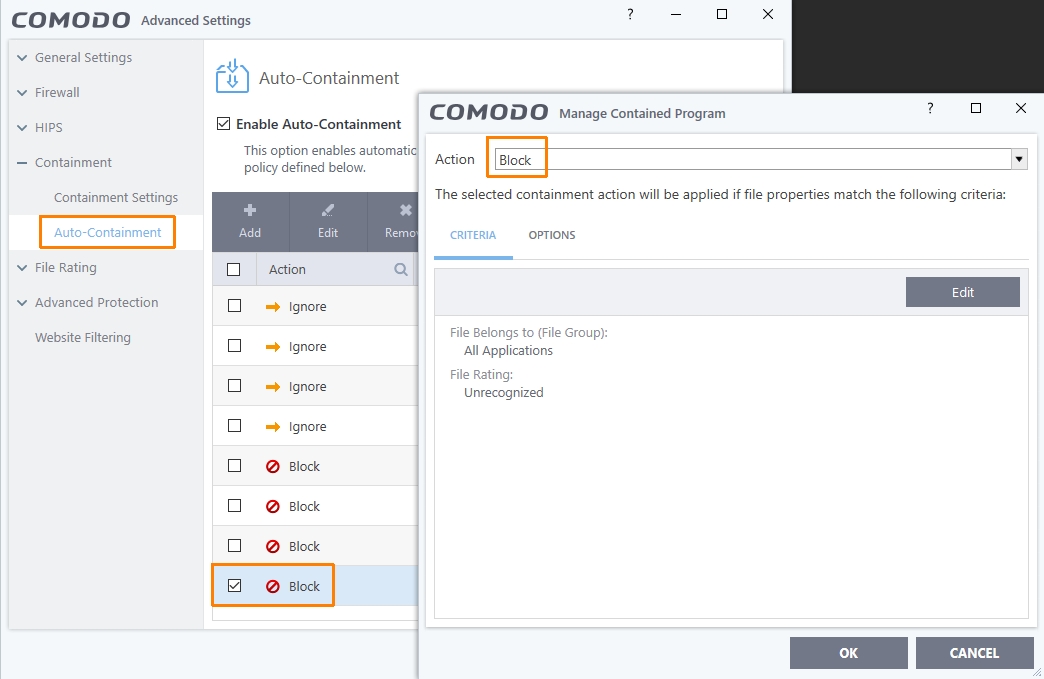Collapse Containment section
Viewport: 1044px width, 679px height.
[x=22, y=162]
